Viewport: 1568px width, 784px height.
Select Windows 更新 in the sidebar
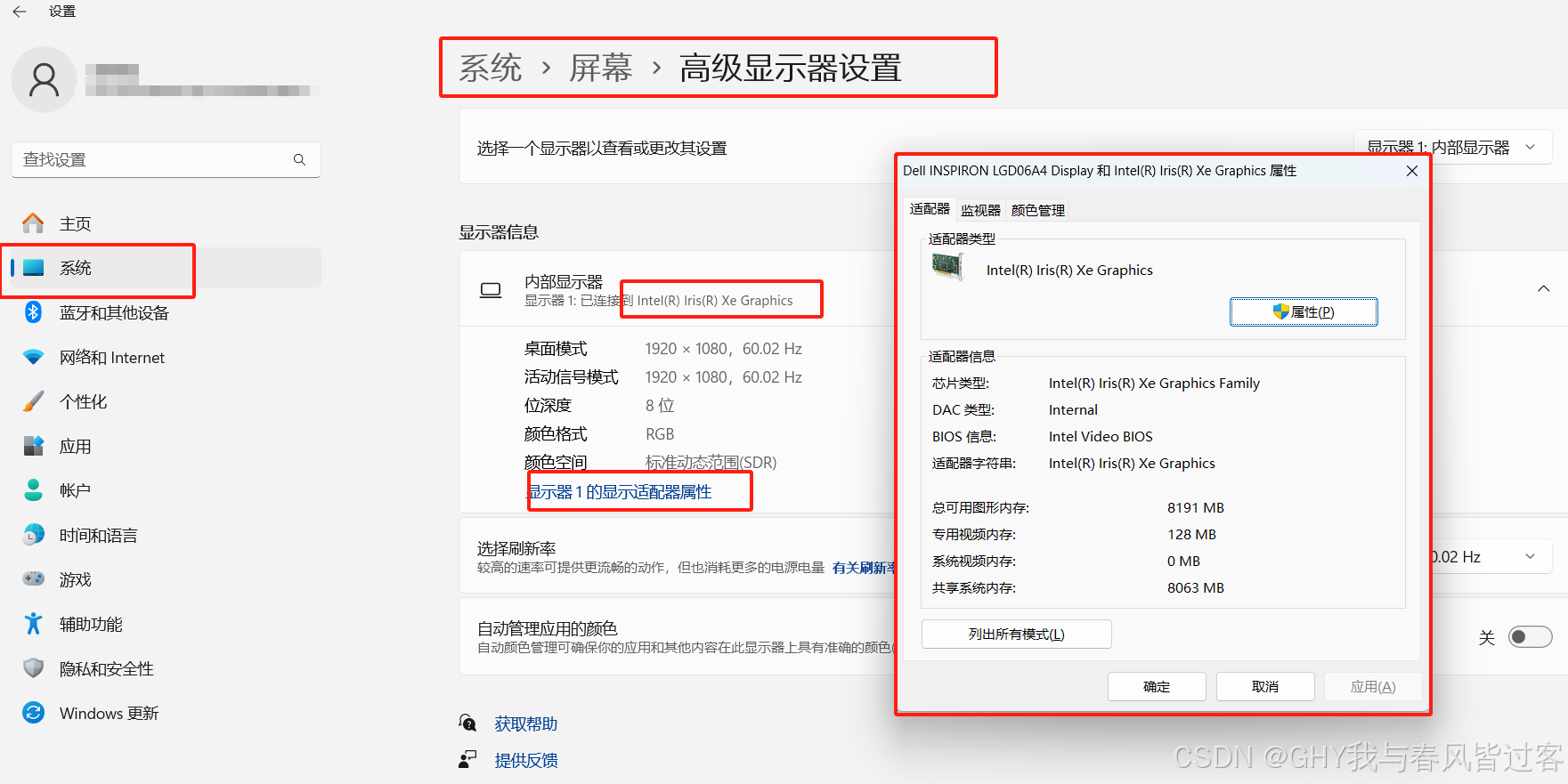point(167,713)
